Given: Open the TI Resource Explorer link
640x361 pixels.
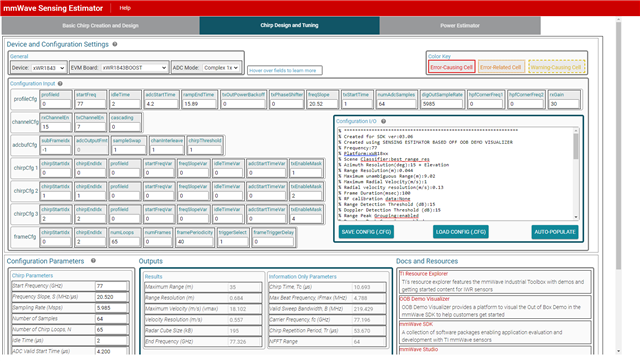Looking at the screenshot, I should click(424, 274).
